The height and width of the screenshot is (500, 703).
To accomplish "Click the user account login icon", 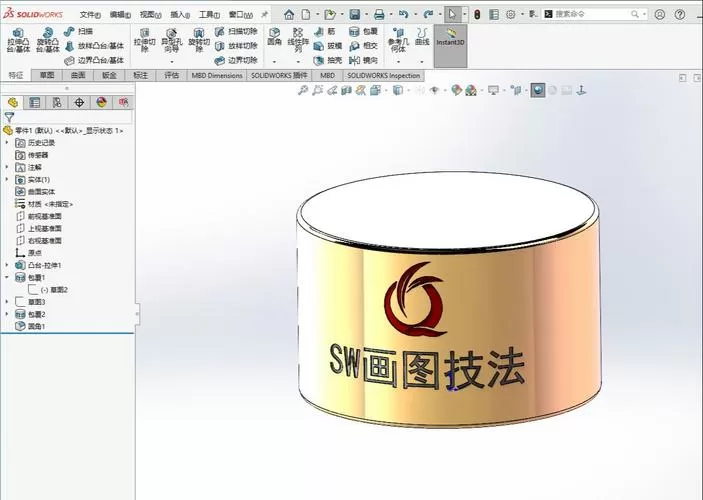I will [660, 14].
